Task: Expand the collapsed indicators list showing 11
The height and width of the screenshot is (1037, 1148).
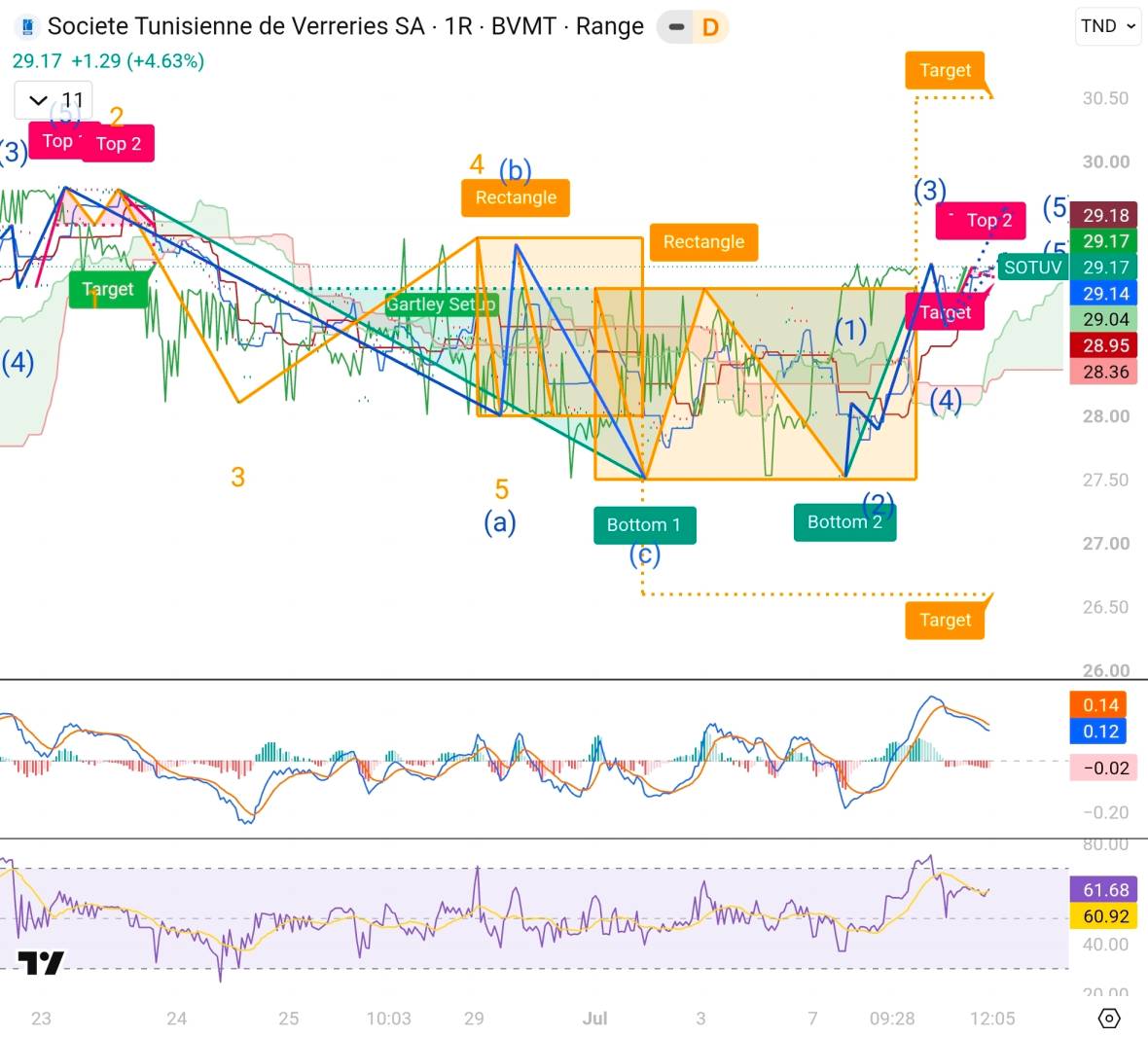Action: pos(54,100)
